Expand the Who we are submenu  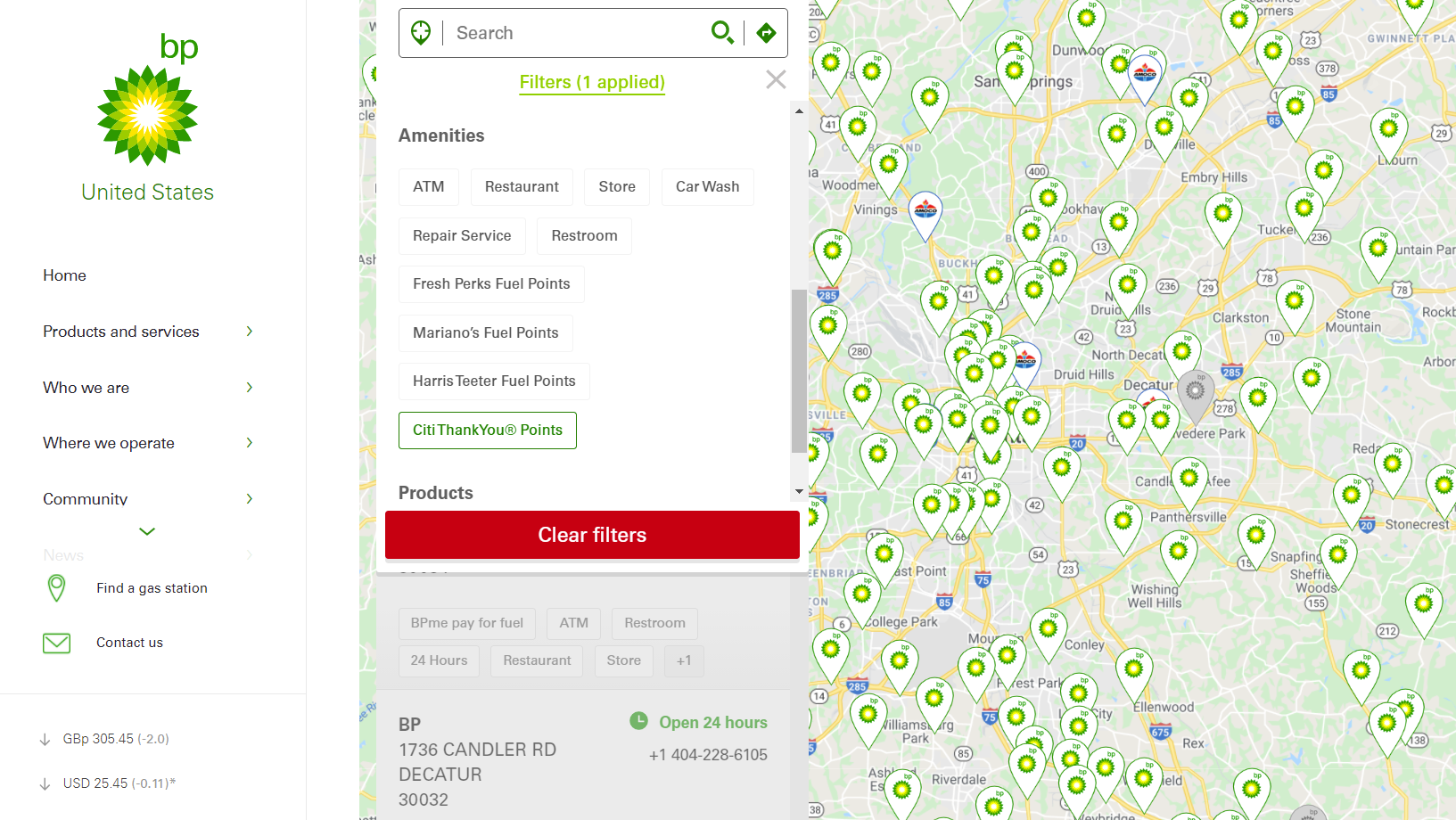click(x=249, y=388)
